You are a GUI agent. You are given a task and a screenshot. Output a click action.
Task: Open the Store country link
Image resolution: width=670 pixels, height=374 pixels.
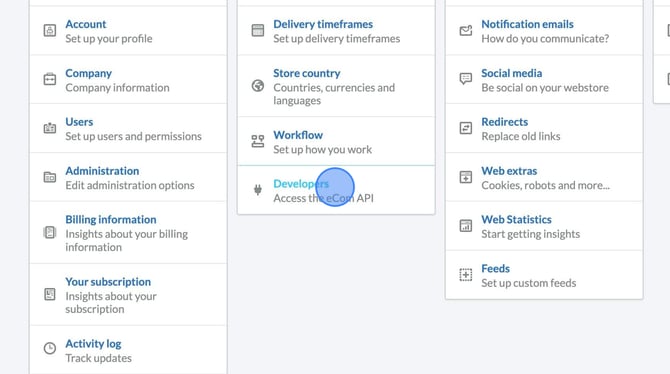pos(307,73)
